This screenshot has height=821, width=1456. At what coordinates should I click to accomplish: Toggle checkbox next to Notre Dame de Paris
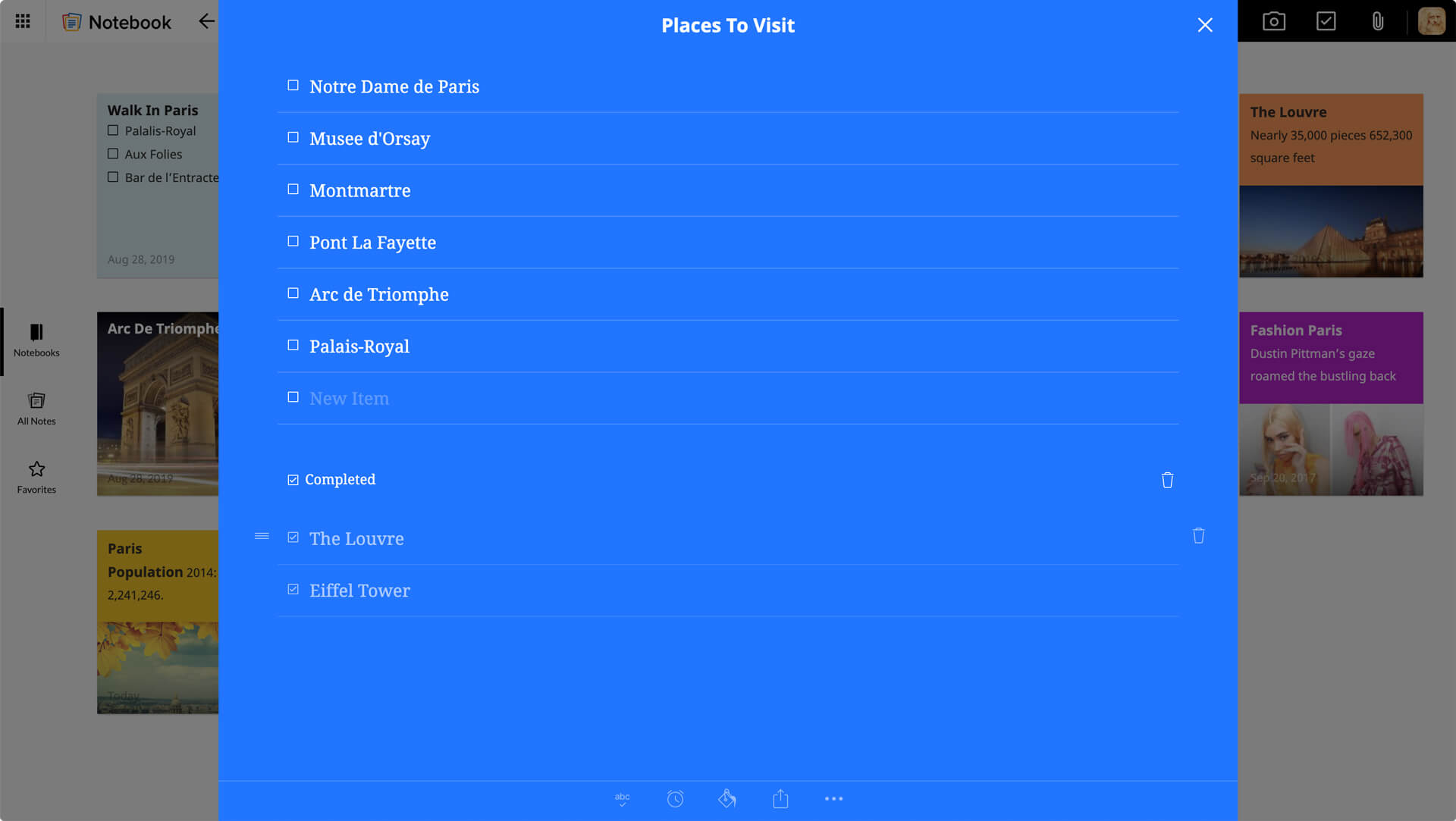pyautogui.click(x=293, y=85)
